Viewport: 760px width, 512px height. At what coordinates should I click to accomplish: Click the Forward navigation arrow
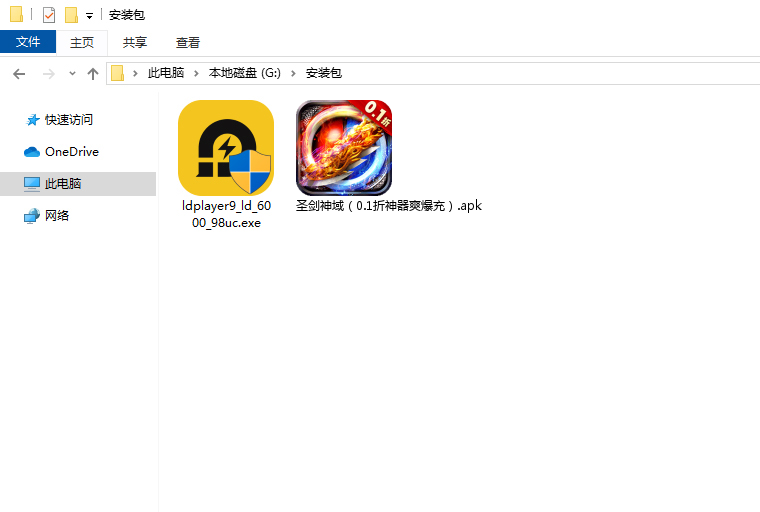point(47,74)
